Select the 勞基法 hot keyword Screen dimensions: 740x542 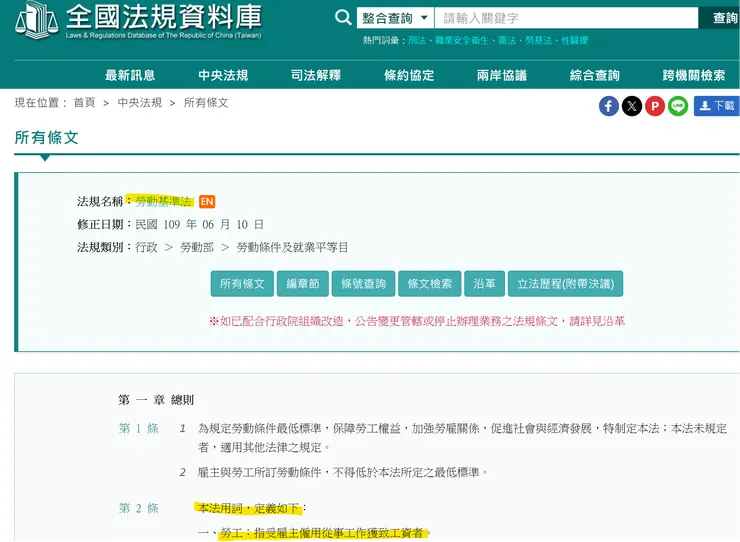pos(538,41)
